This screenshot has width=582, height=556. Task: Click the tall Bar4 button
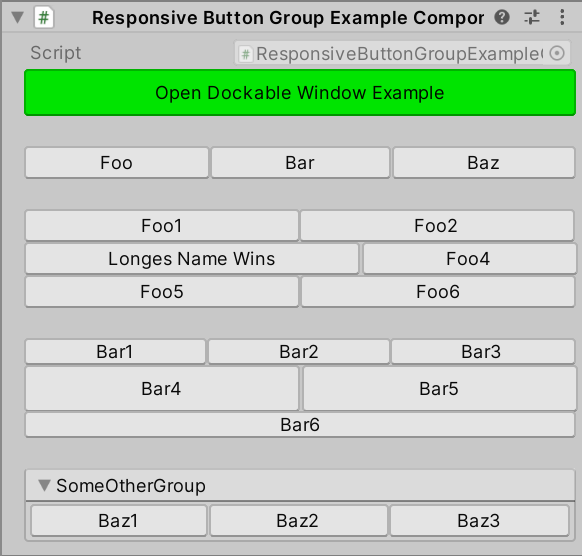162,389
